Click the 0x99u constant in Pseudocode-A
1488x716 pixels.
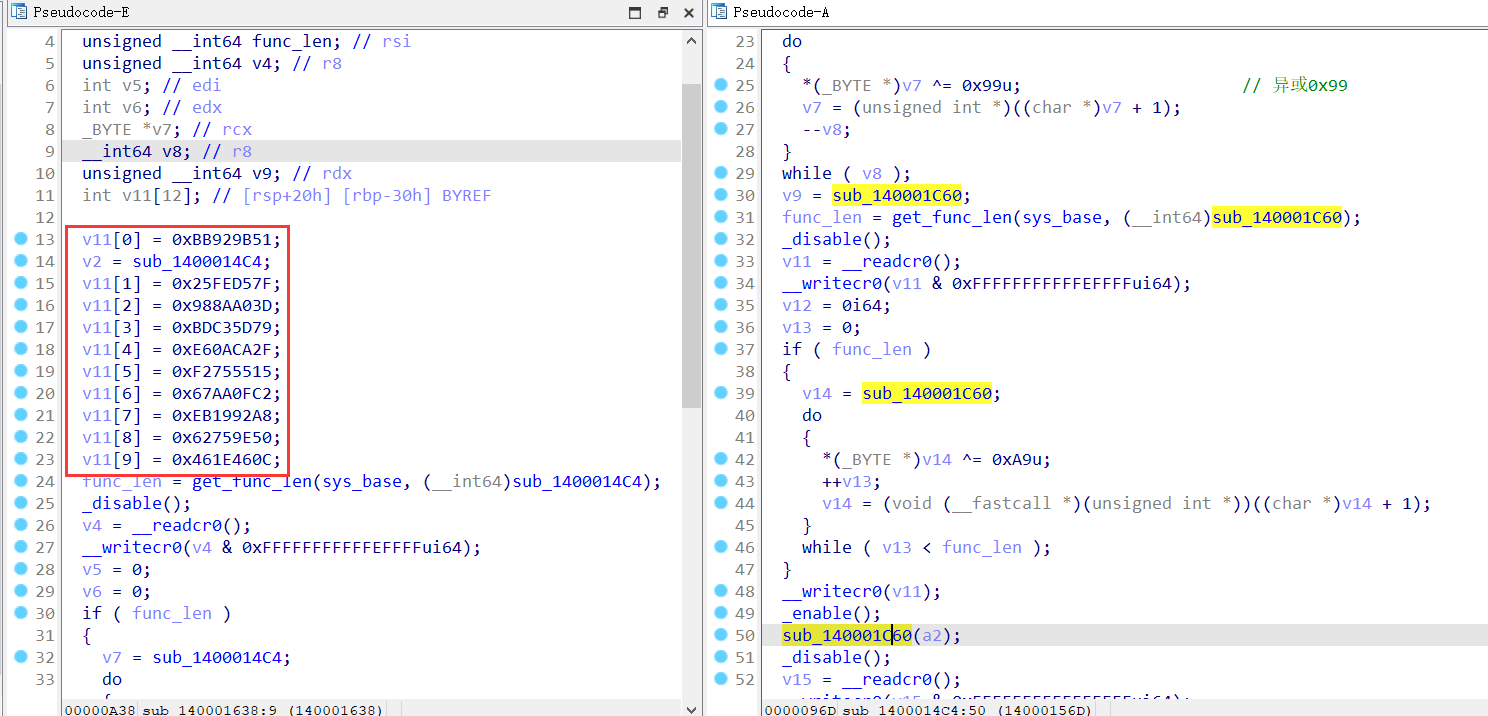(987, 85)
